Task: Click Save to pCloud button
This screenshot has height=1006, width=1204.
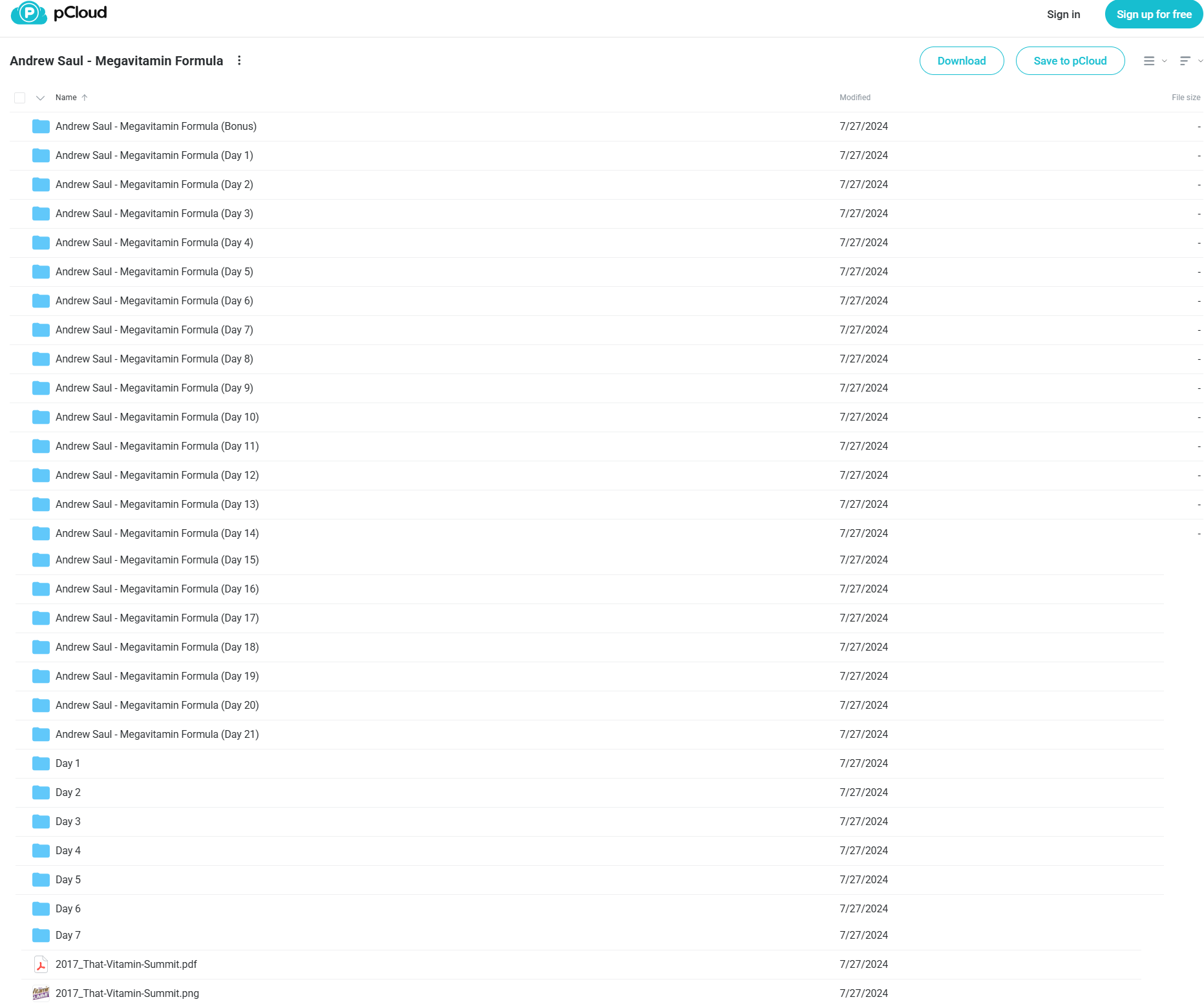Action: [1070, 61]
